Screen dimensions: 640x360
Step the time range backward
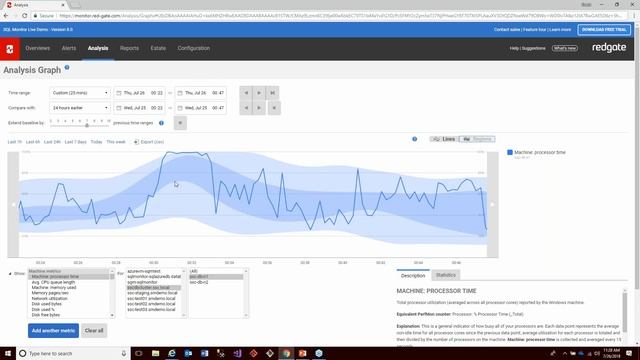tap(246, 93)
